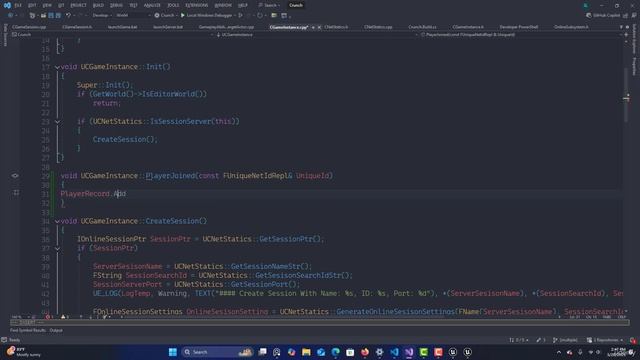
Task: Click the error count indicator
Action: click(x=49, y=317)
